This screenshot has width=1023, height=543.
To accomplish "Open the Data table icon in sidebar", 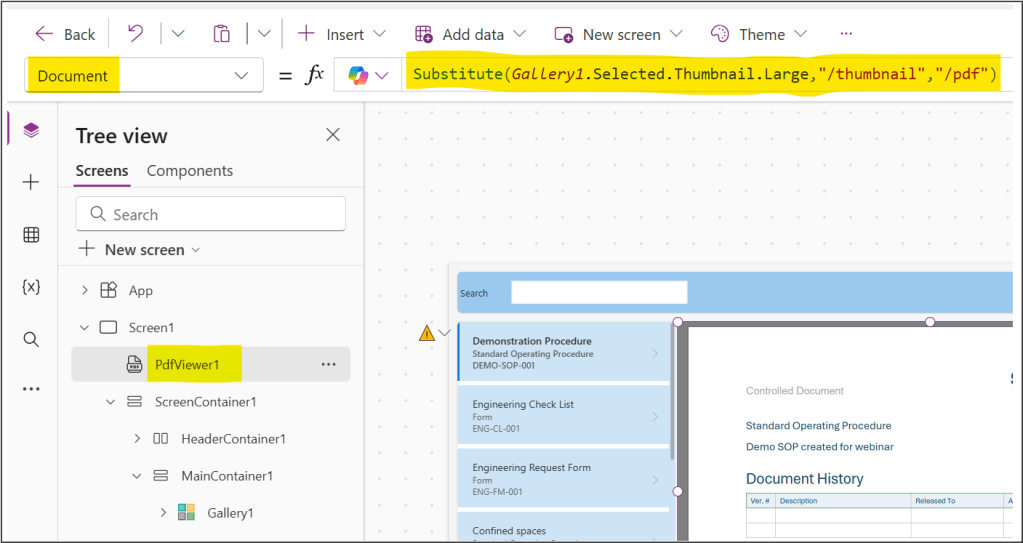I will click(31, 235).
